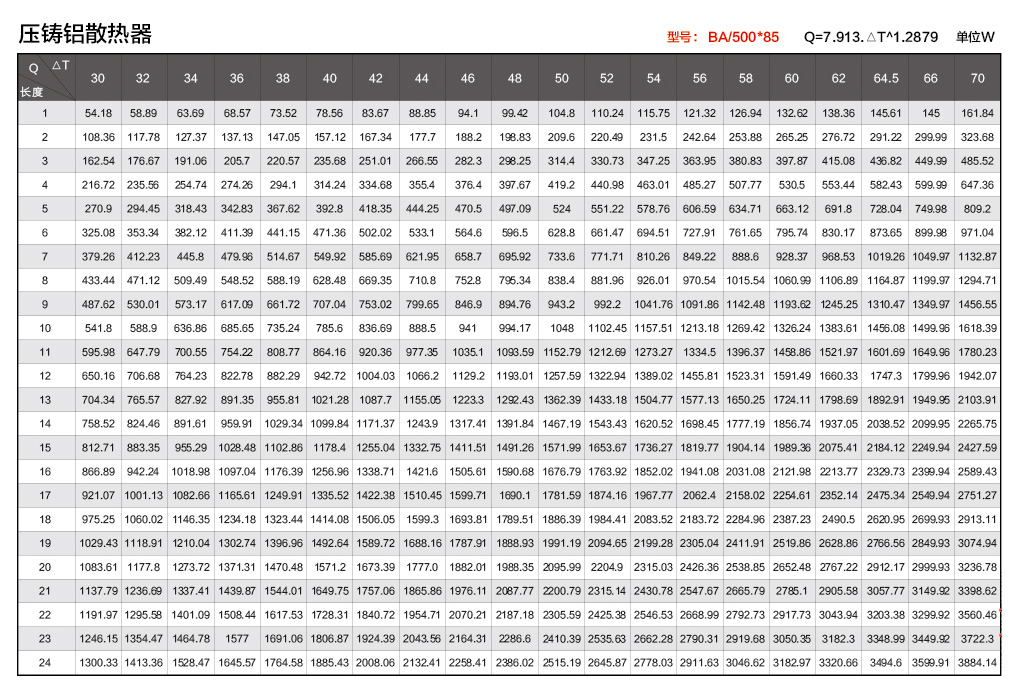Click the cell showing 1777.0
This screenshot has width=1018, height=695.
tap(421, 567)
